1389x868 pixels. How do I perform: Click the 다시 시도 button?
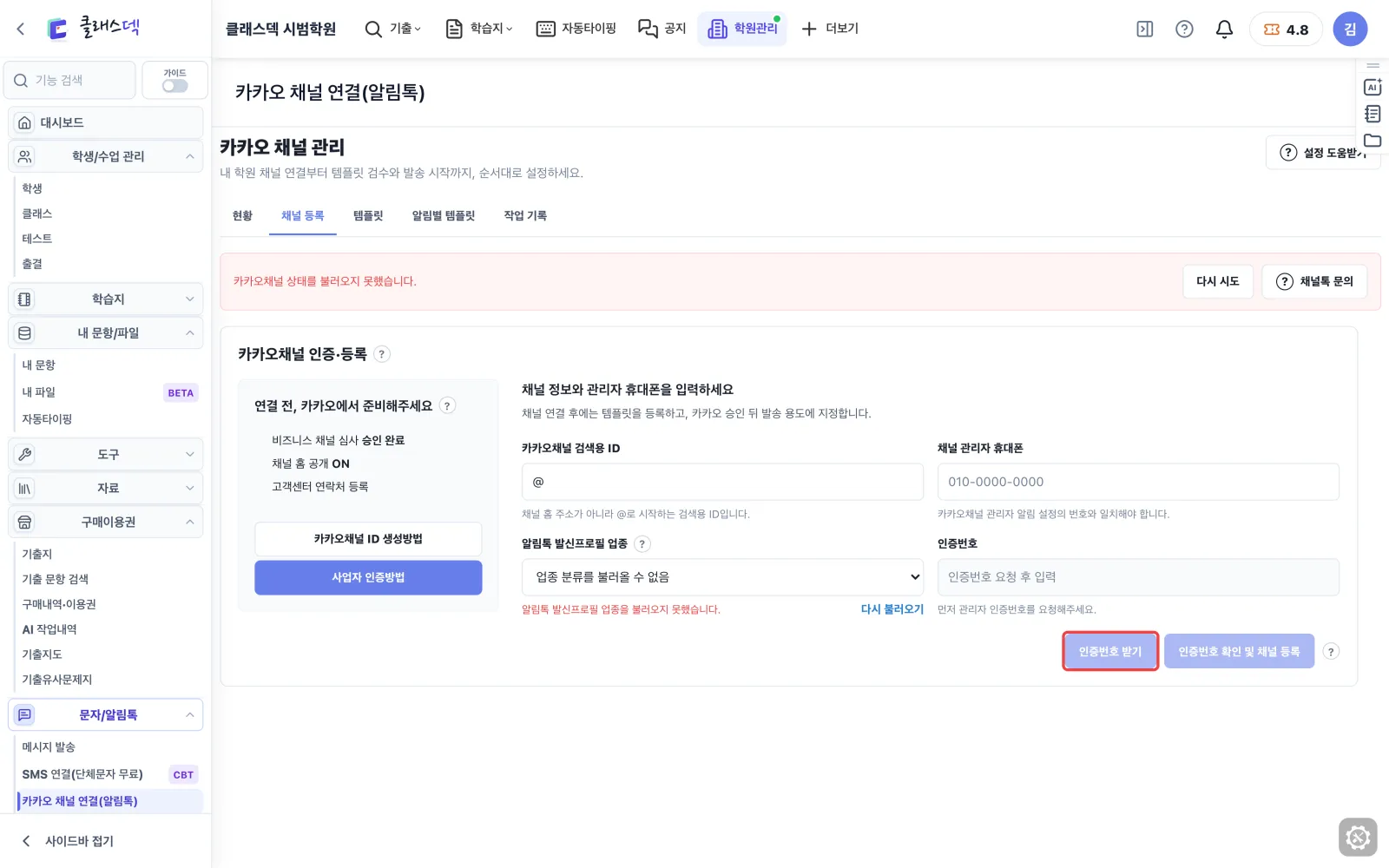click(x=1218, y=281)
